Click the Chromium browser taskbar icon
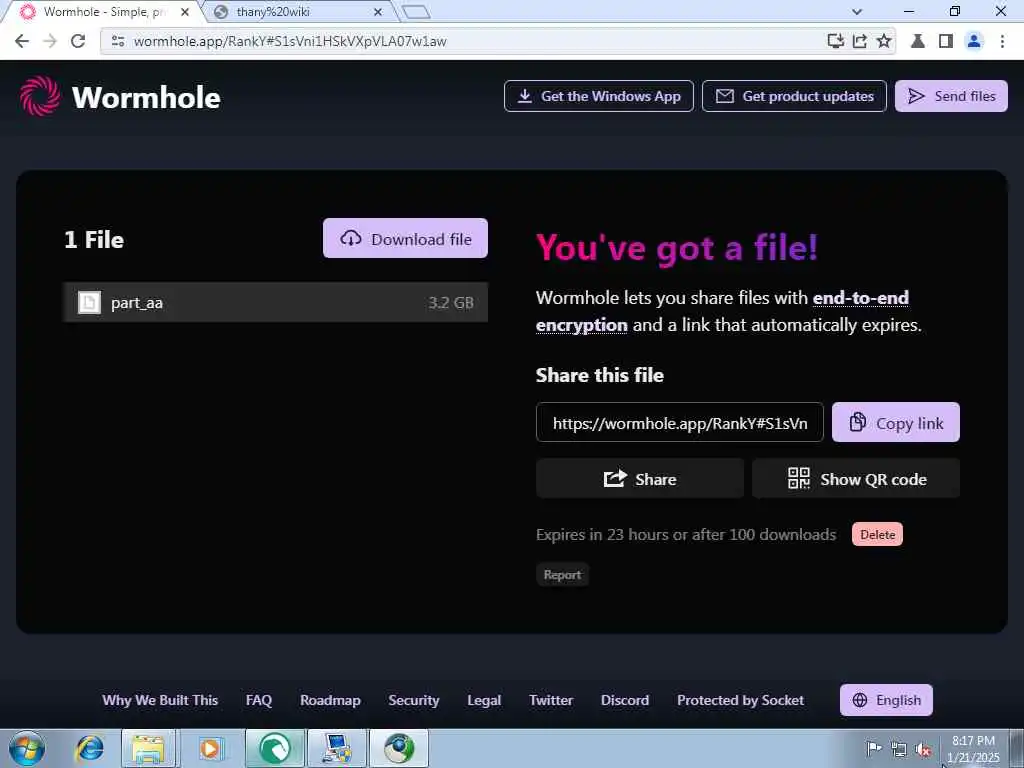Viewport: 1024px width, 768px height. pos(399,748)
